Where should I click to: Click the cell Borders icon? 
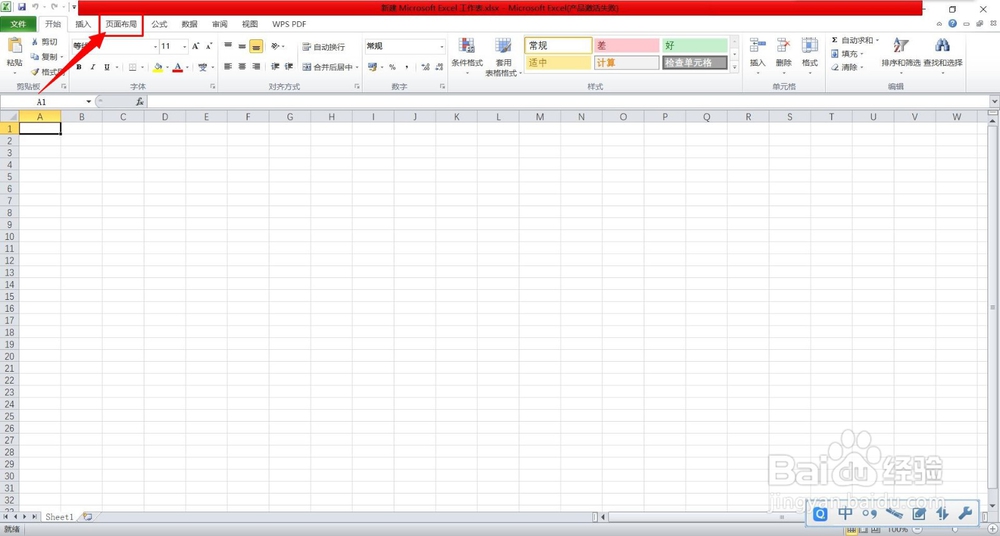pos(133,67)
